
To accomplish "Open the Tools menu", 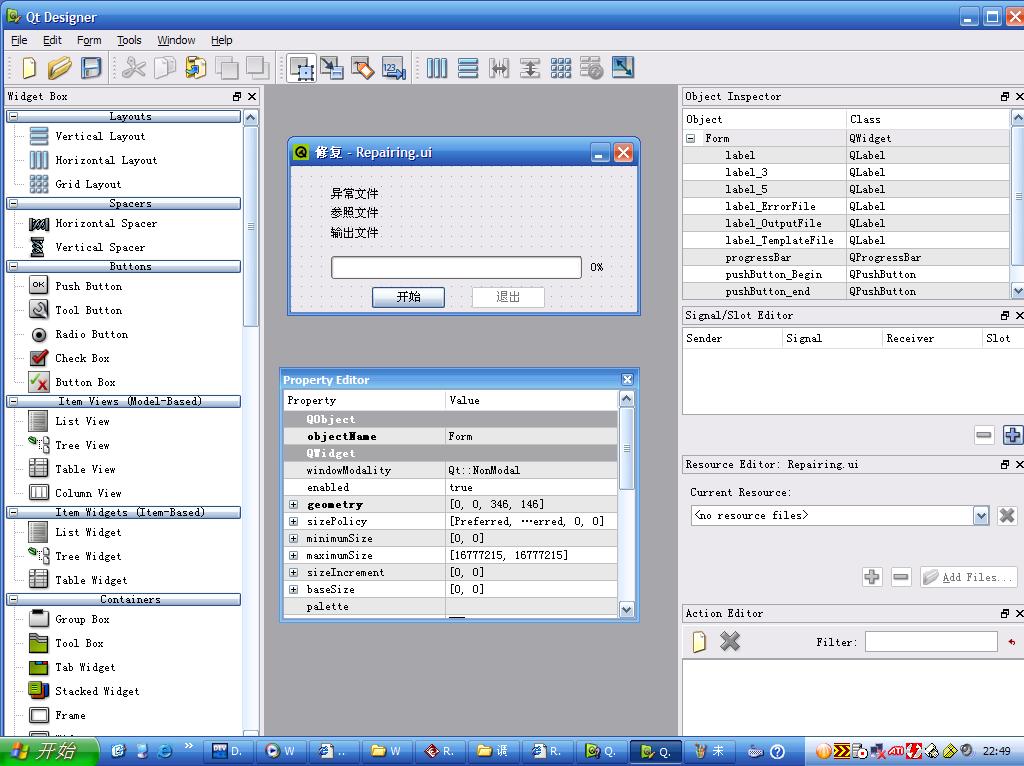I will (129, 40).
